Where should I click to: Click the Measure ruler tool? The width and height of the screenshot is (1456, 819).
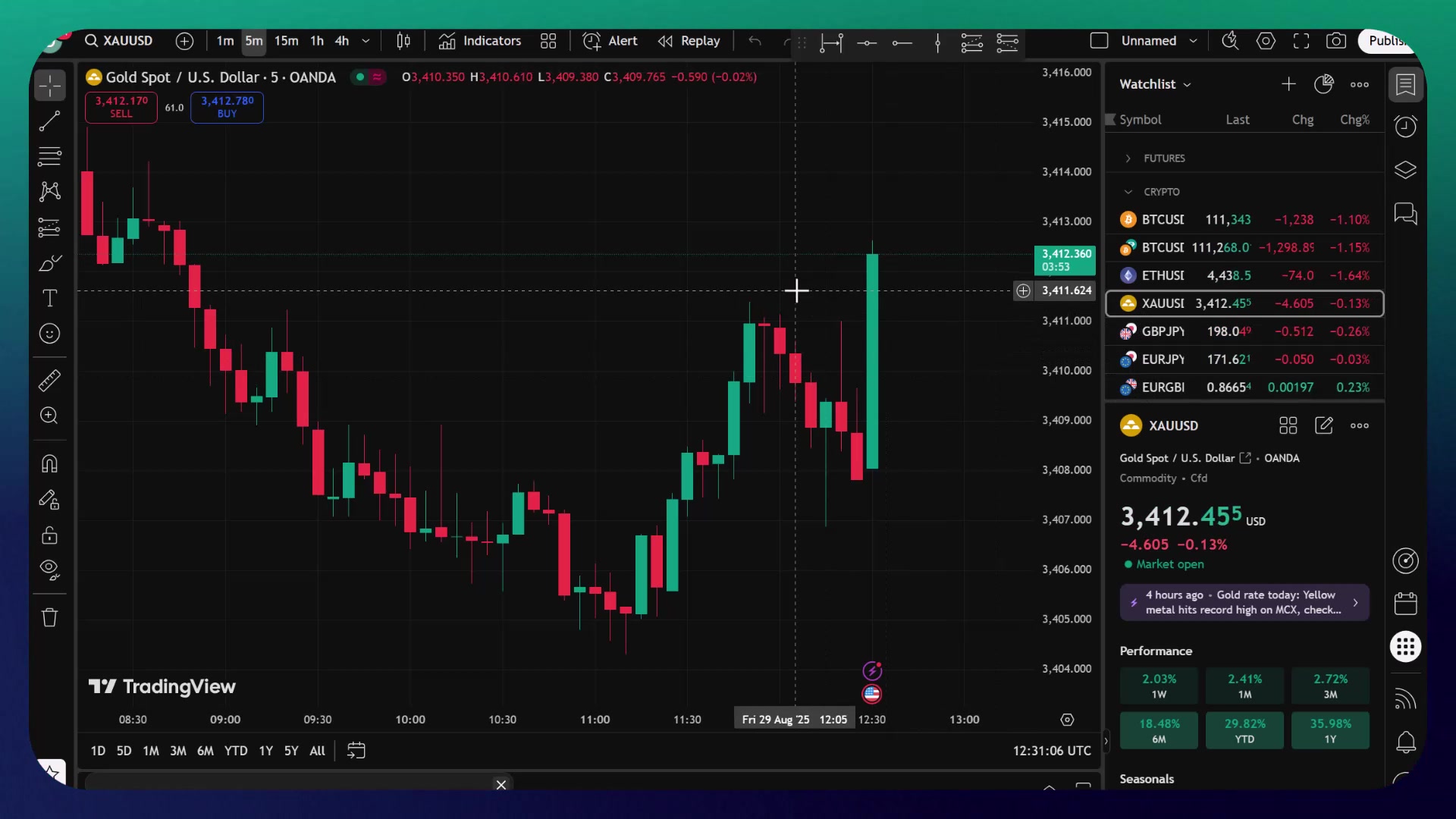tap(50, 380)
